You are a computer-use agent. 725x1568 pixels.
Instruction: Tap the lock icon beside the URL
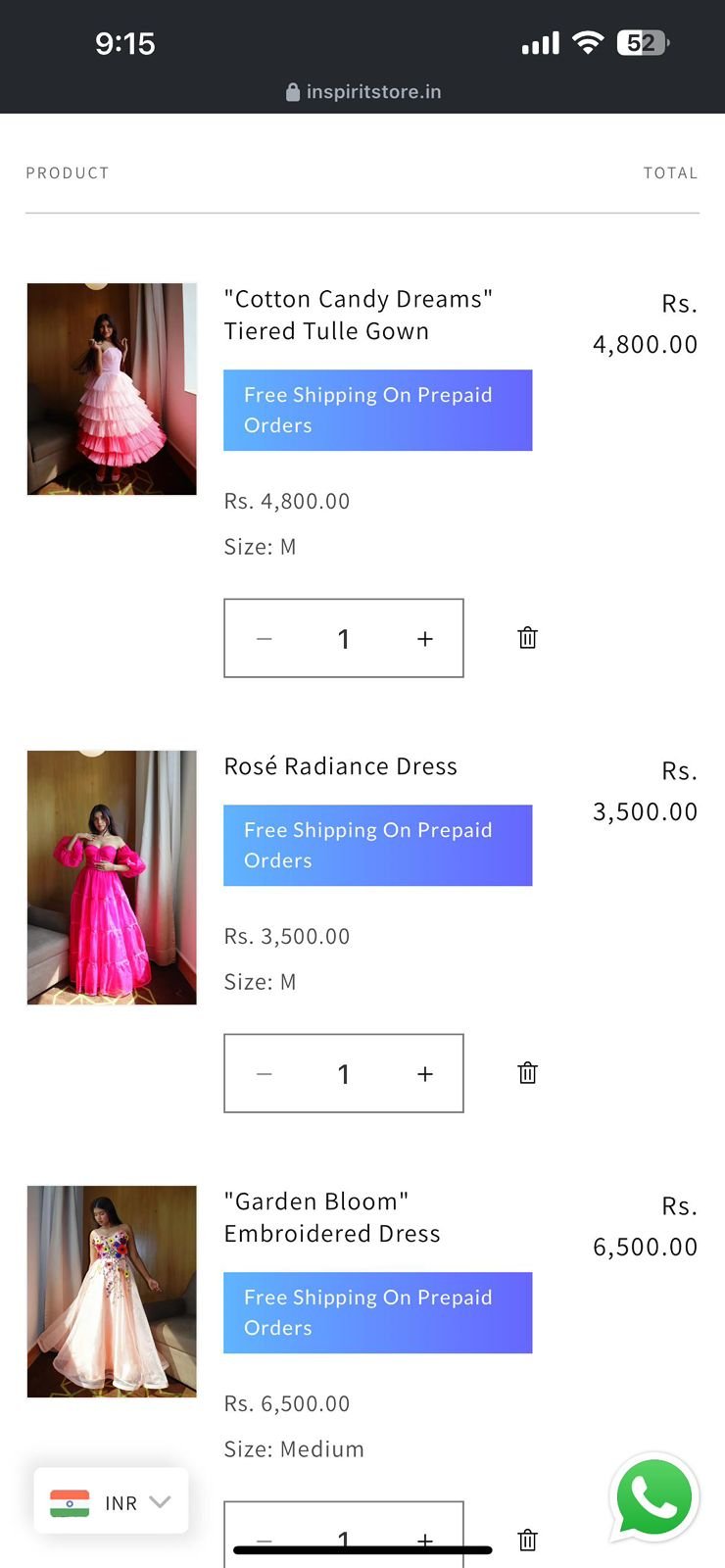click(292, 92)
